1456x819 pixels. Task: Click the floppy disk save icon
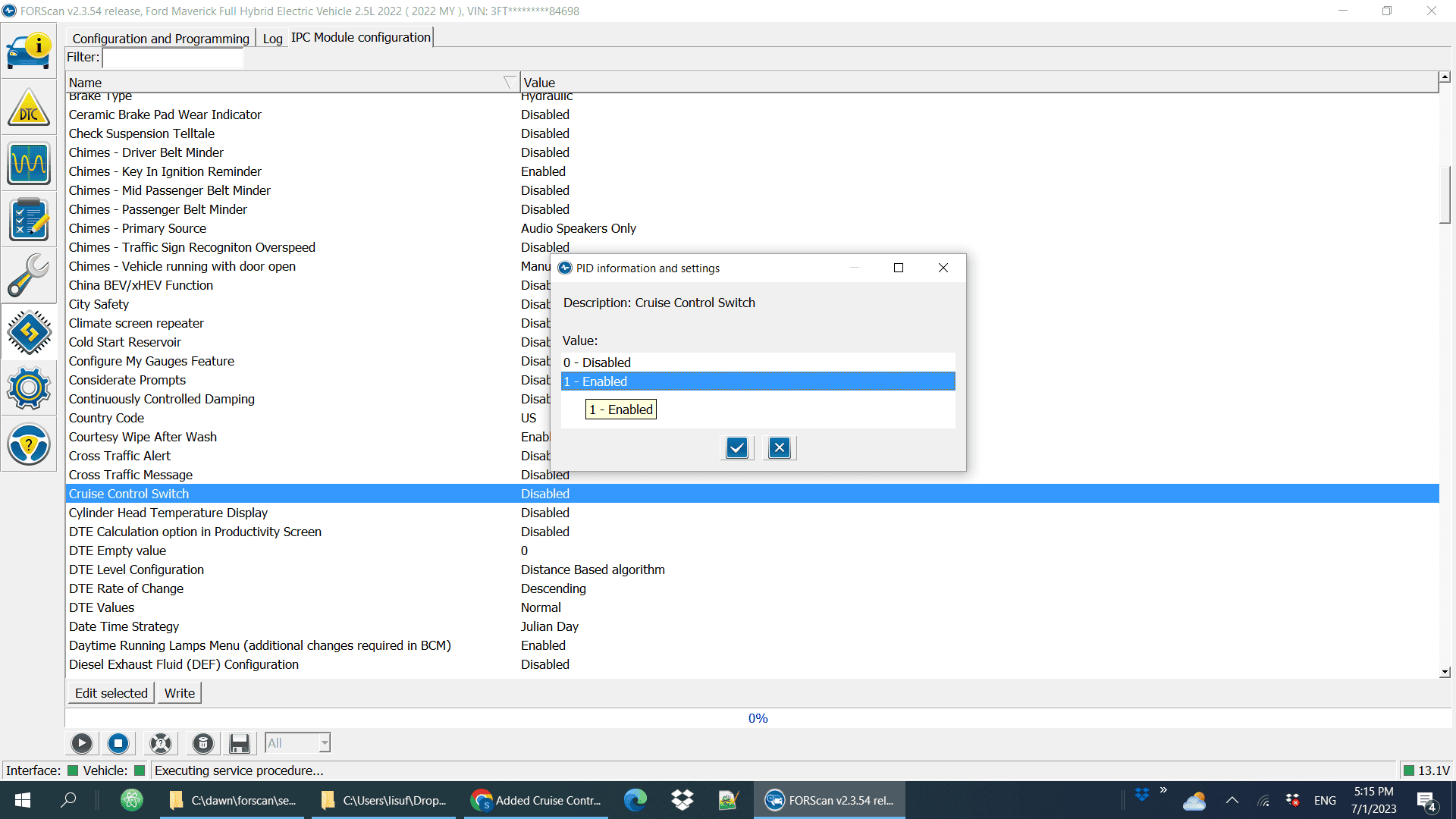[x=240, y=743]
